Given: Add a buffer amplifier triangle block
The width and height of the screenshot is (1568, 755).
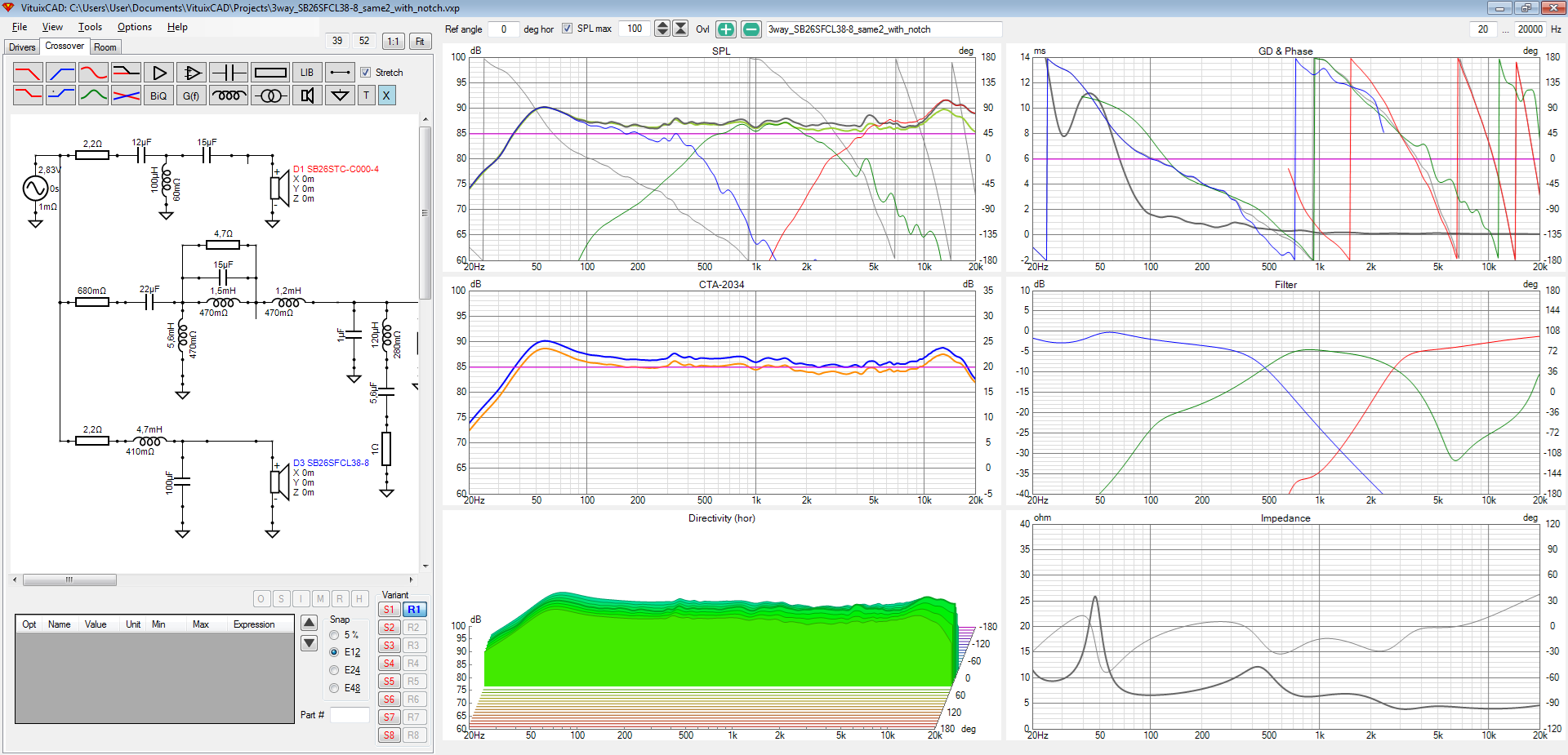Looking at the screenshot, I should pyautogui.click(x=158, y=73).
